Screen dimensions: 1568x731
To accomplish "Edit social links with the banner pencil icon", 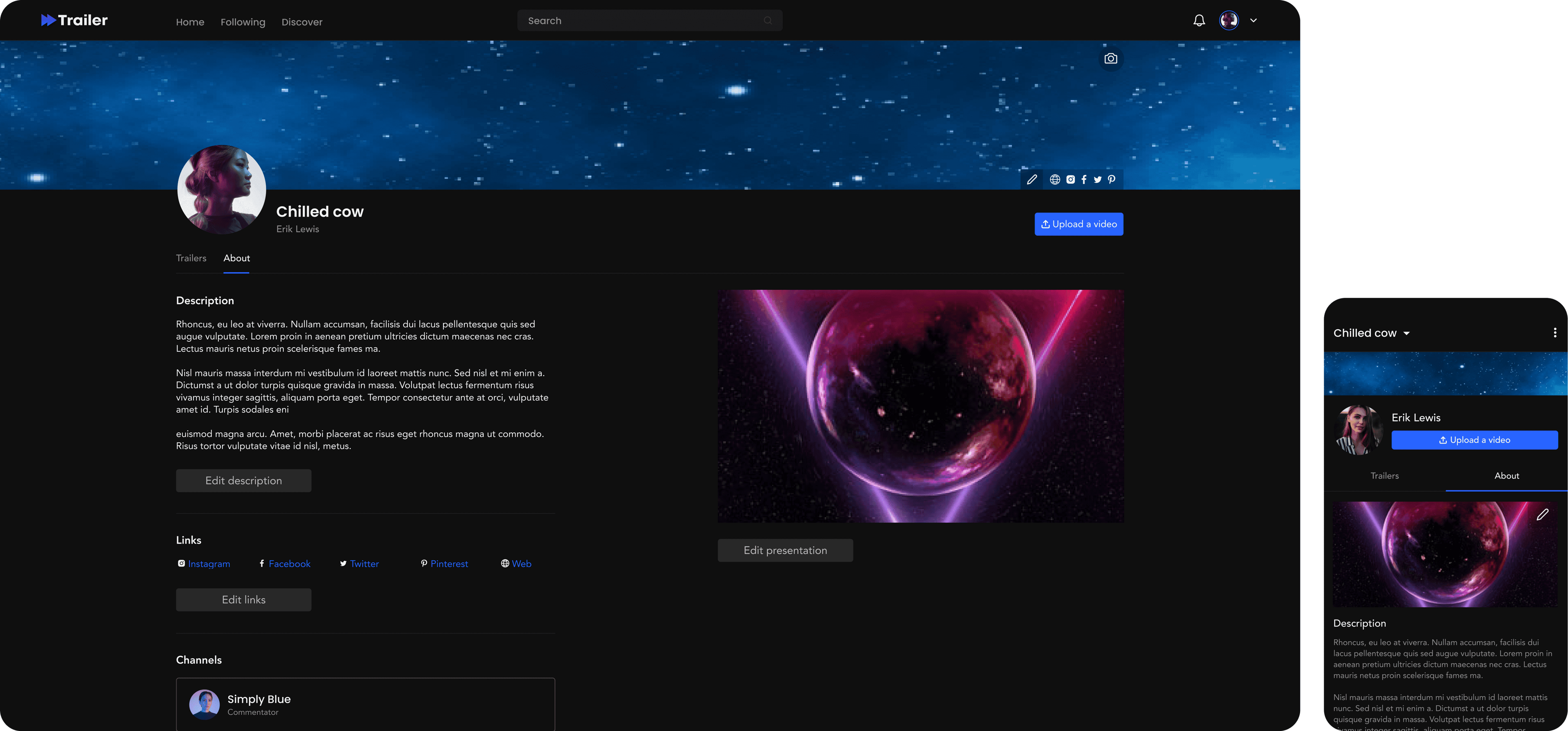I will pos(1032,180).
